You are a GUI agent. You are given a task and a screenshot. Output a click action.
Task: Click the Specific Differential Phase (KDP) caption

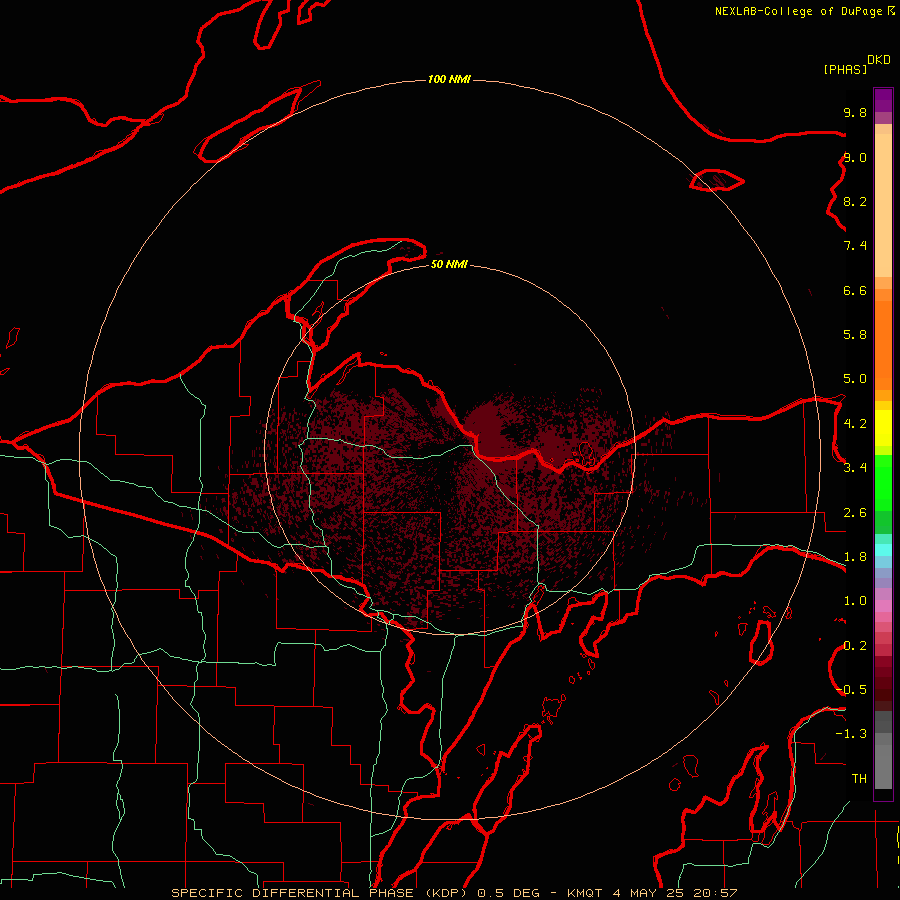coord(454,893)
